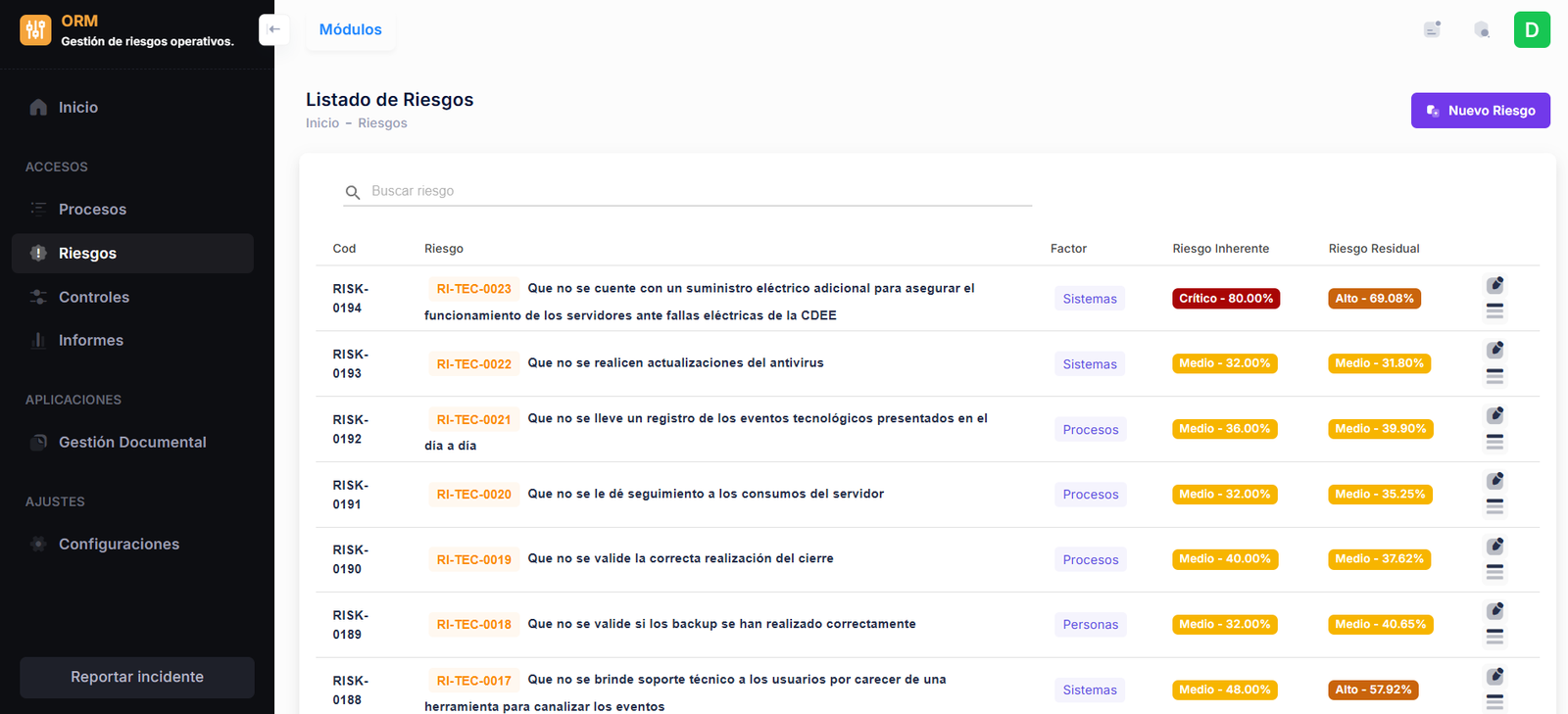The width and height of the screenshot is (1568, 714).
Task: Click the hexagon settings icon in header
Action: (1482, 29)
